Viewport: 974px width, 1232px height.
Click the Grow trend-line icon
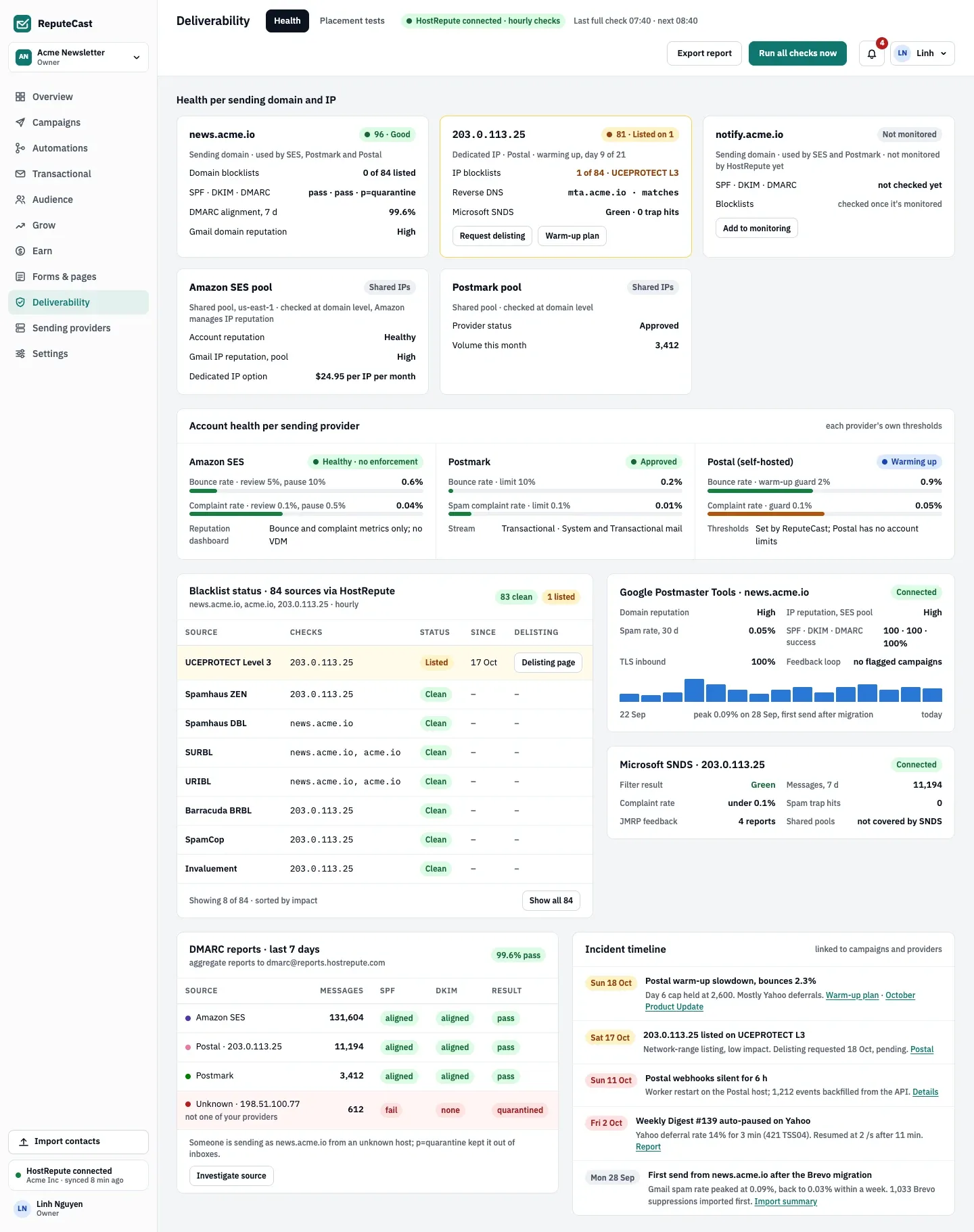(x=20, y=225)
